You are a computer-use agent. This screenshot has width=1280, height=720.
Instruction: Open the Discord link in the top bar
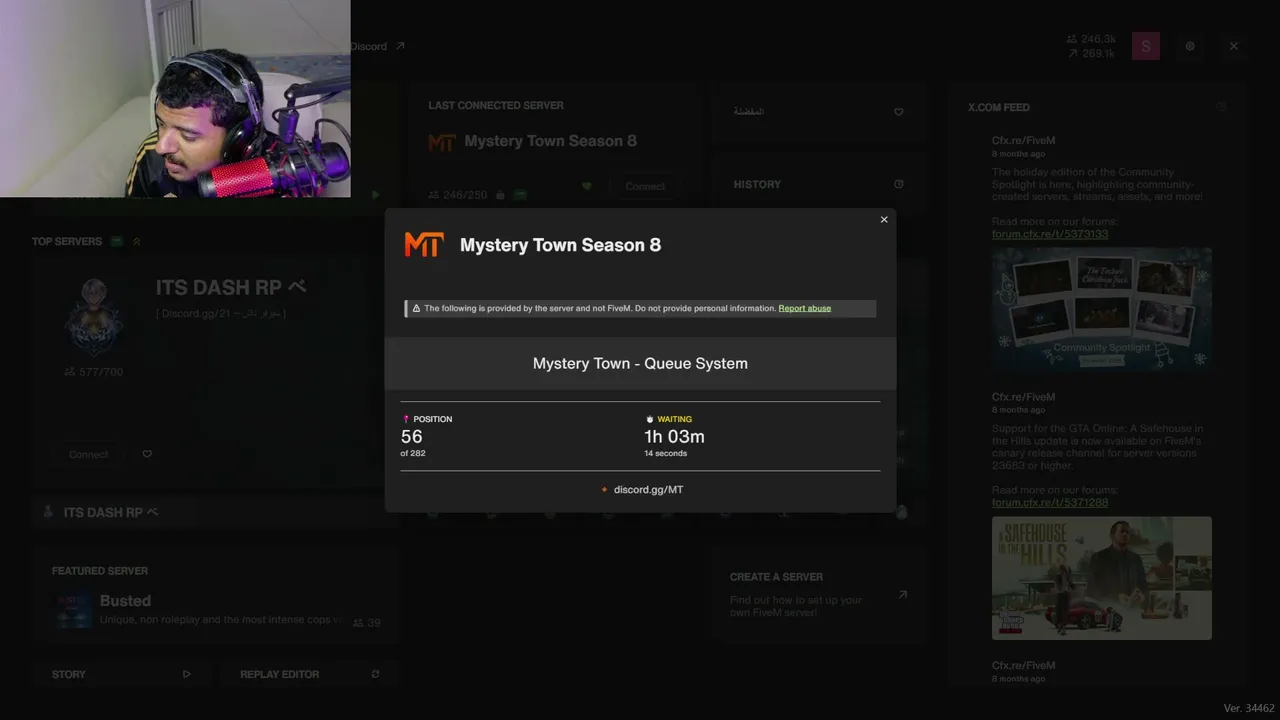(368, 46)
